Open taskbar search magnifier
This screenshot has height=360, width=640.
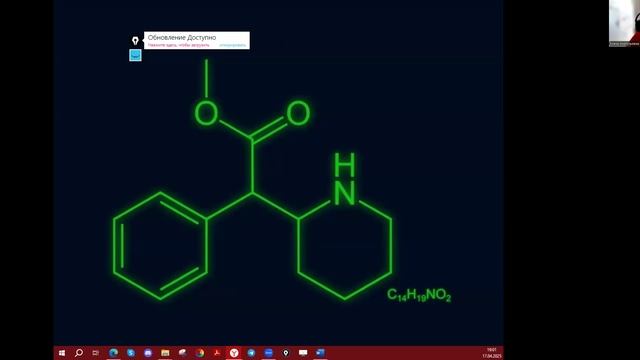(x=79, y=353)
